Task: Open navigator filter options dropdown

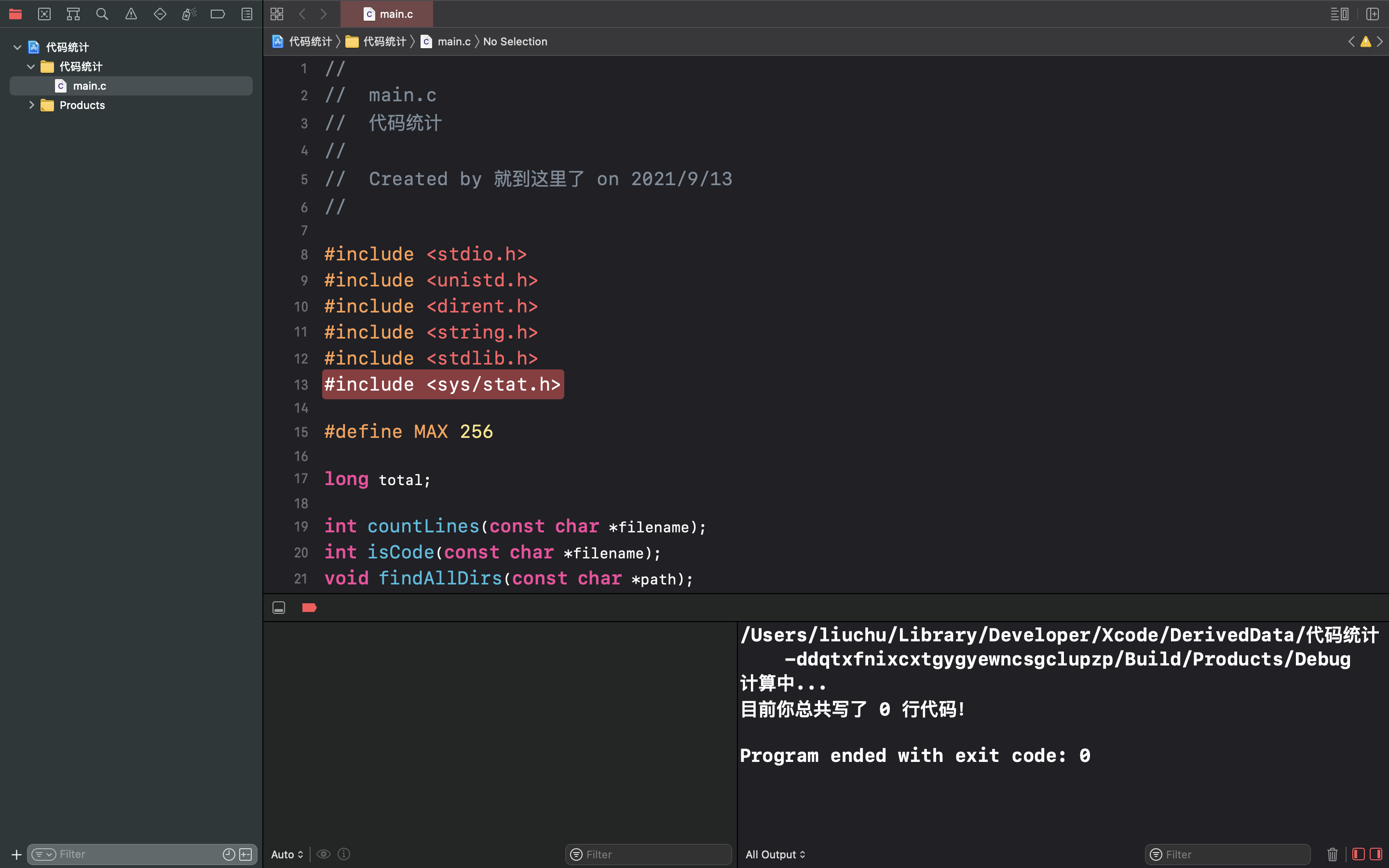Action: [43, 854]
